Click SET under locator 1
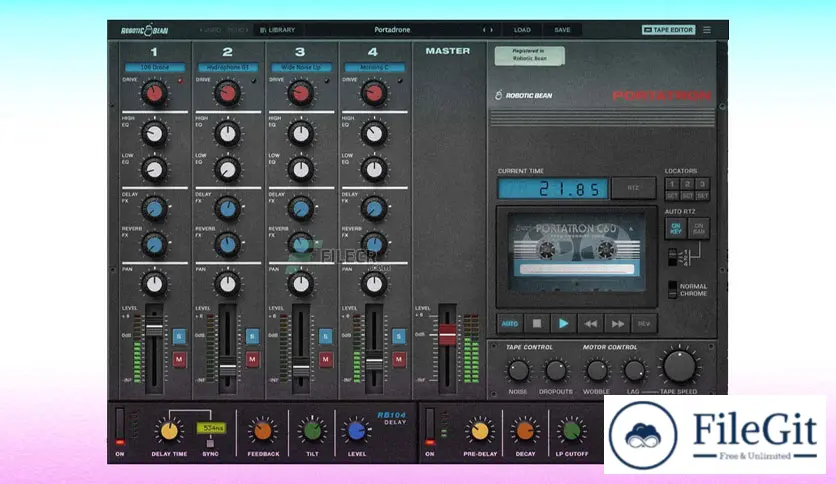The image size is (836, 484). (x=672, y=196)
